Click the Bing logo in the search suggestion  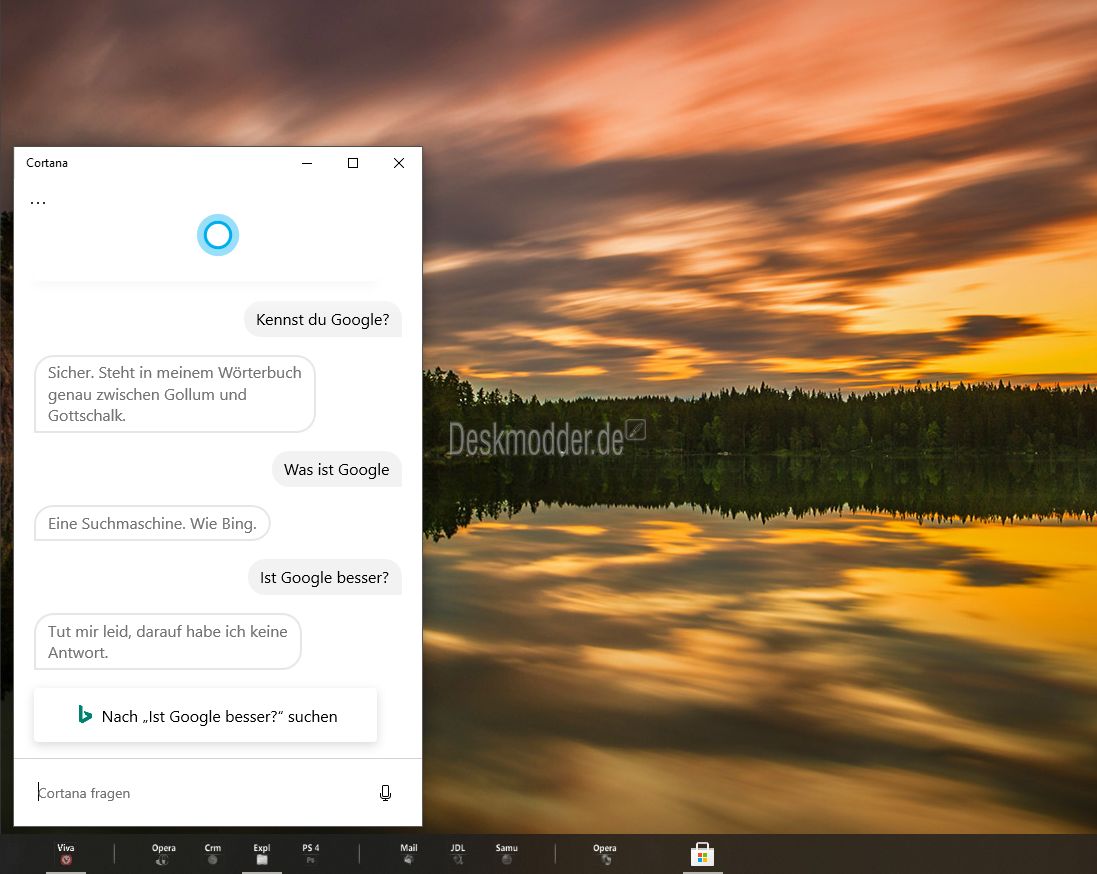click(x=85, y=714)
